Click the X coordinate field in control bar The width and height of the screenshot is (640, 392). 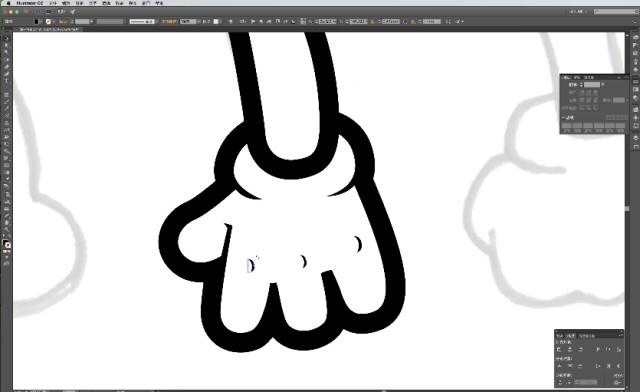pos(327,21)
